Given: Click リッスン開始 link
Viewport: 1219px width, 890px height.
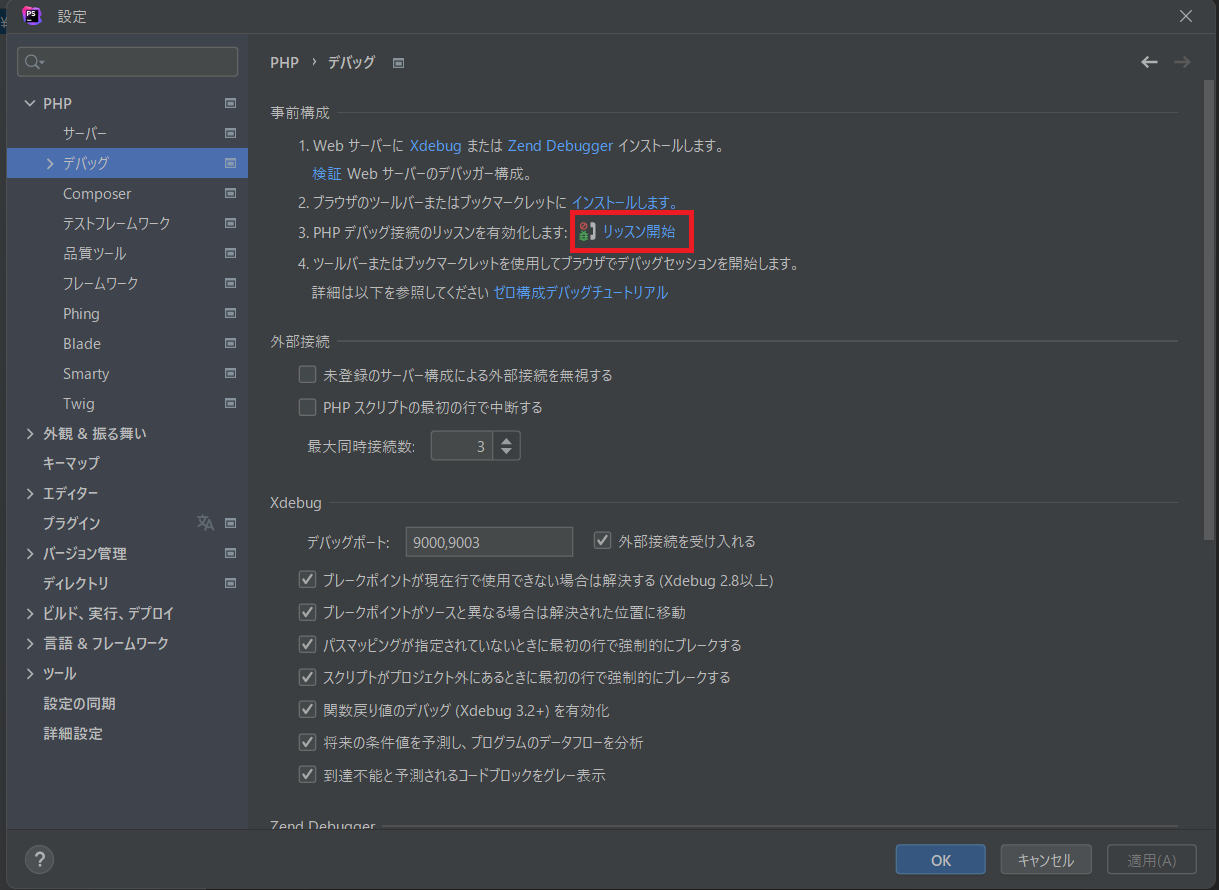Looking at the screenshot, I should tap(638, 231).
